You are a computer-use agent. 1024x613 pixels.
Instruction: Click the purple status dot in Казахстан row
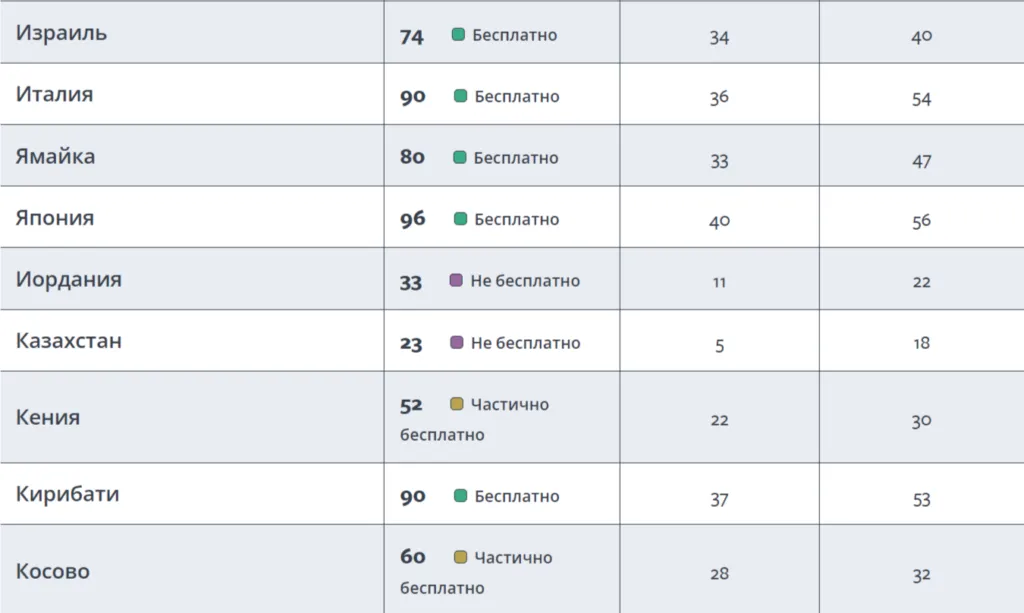457,343
